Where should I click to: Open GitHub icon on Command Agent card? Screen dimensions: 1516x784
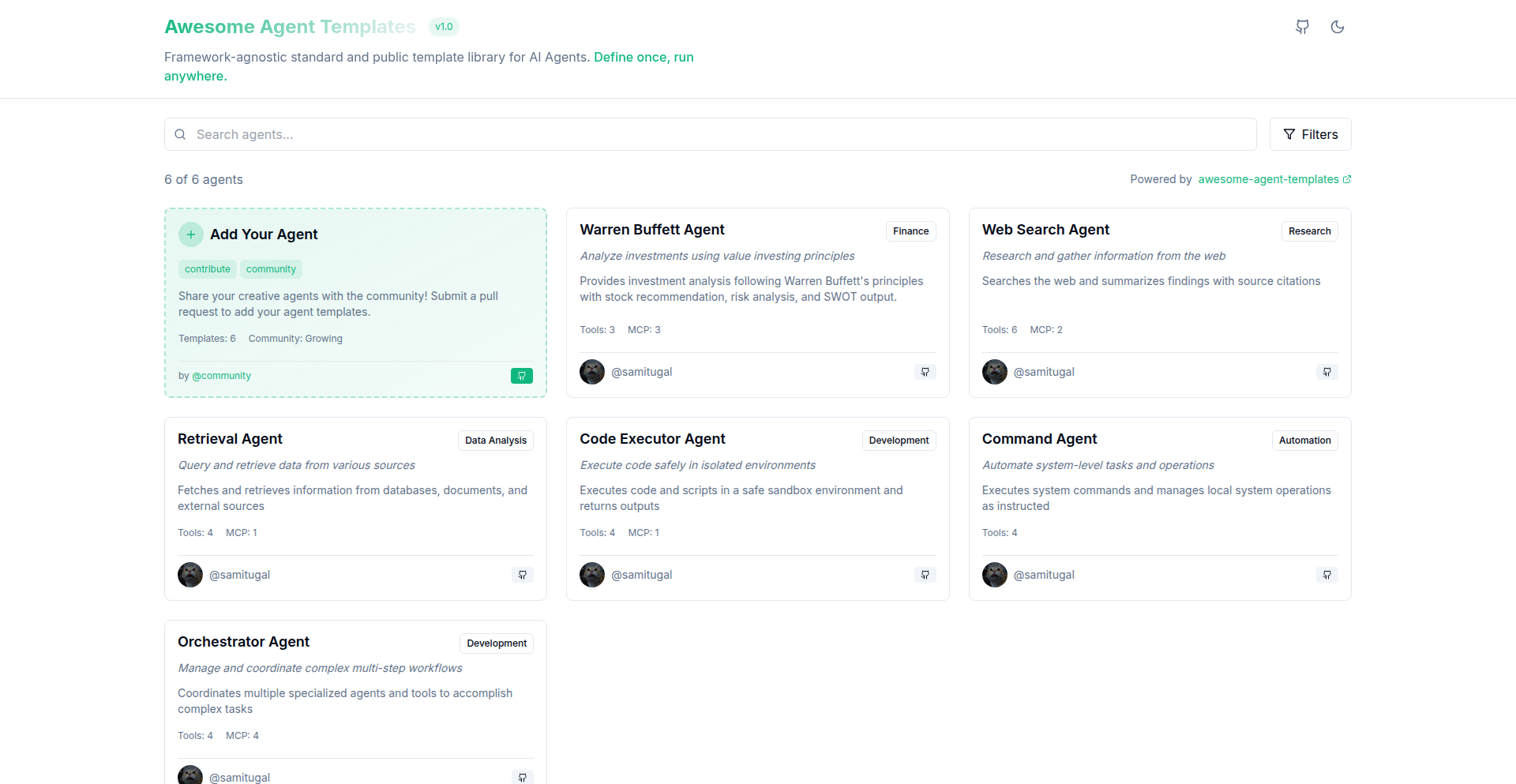coord(1326,575)
